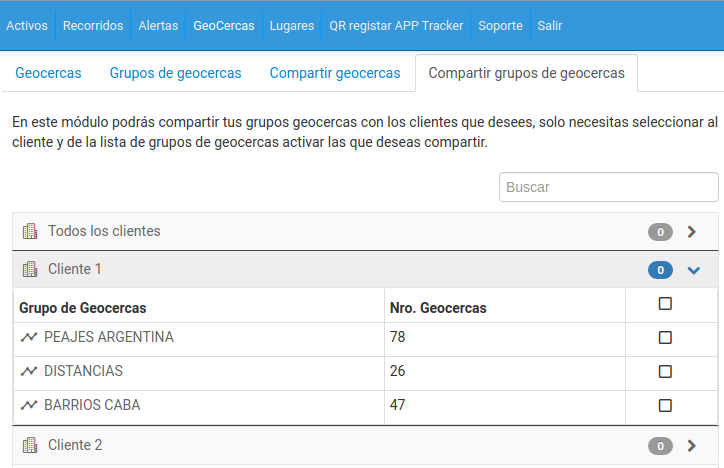Click the polyline icon next to BARRIOS CABA

coord(29,405)
